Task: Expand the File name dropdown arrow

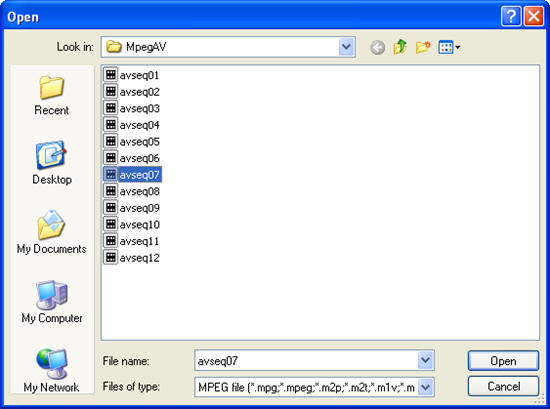Action: point(425,360)
